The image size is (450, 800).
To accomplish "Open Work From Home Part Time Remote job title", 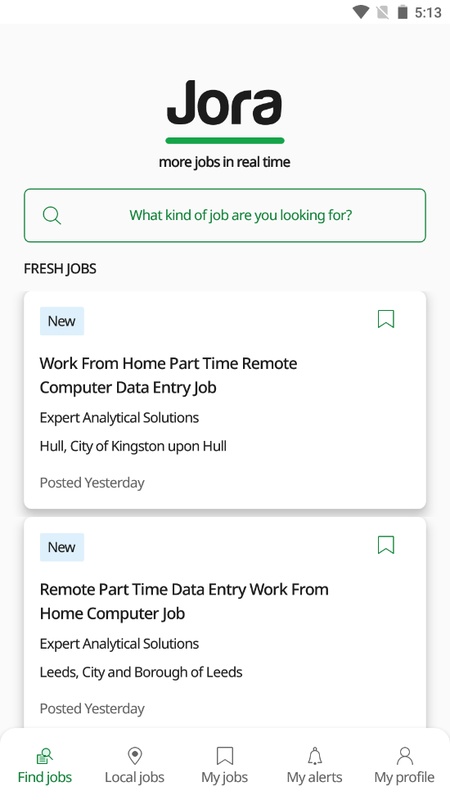I will click(x=168, y=376).
